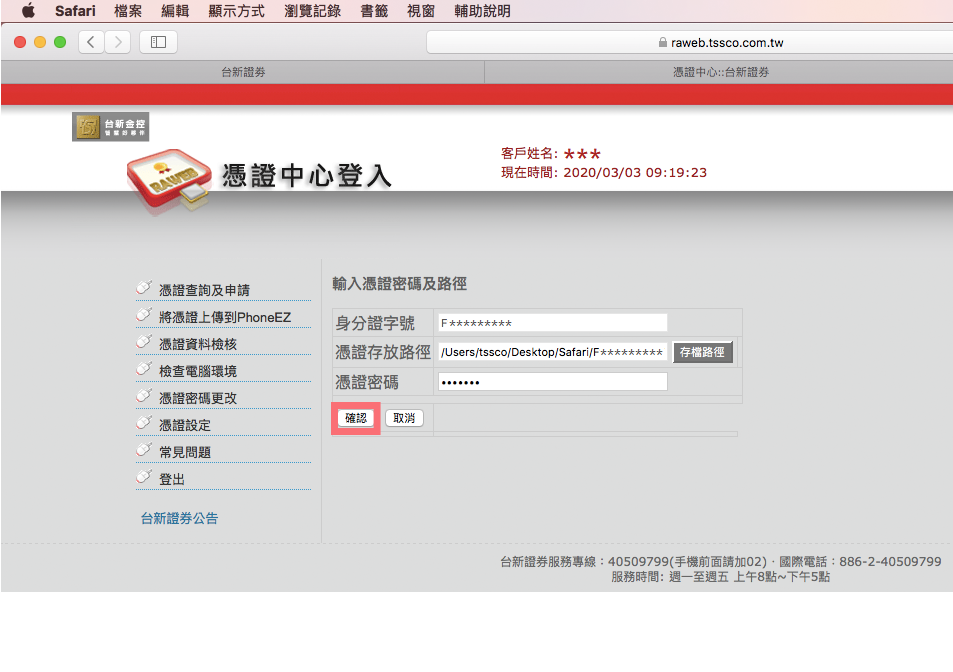Click the 身分證字號 label

[375, 323]
